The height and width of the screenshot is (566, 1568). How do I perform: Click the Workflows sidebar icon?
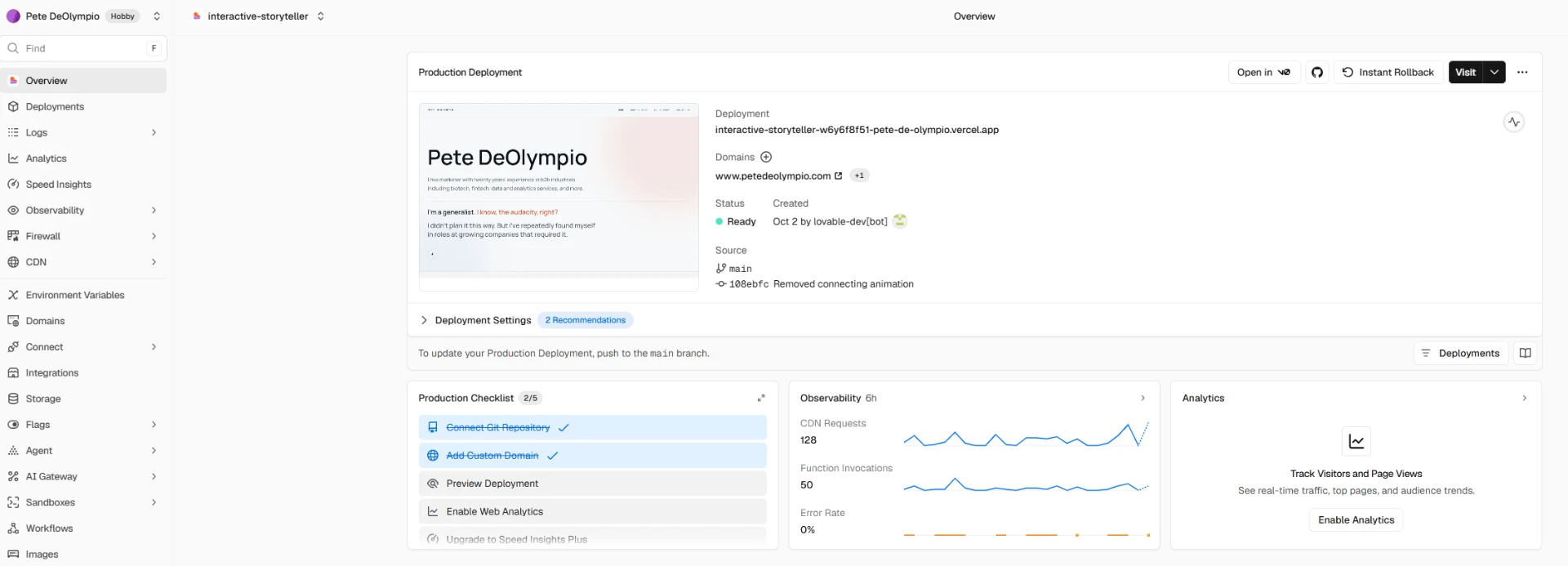[x=13, y=528]
